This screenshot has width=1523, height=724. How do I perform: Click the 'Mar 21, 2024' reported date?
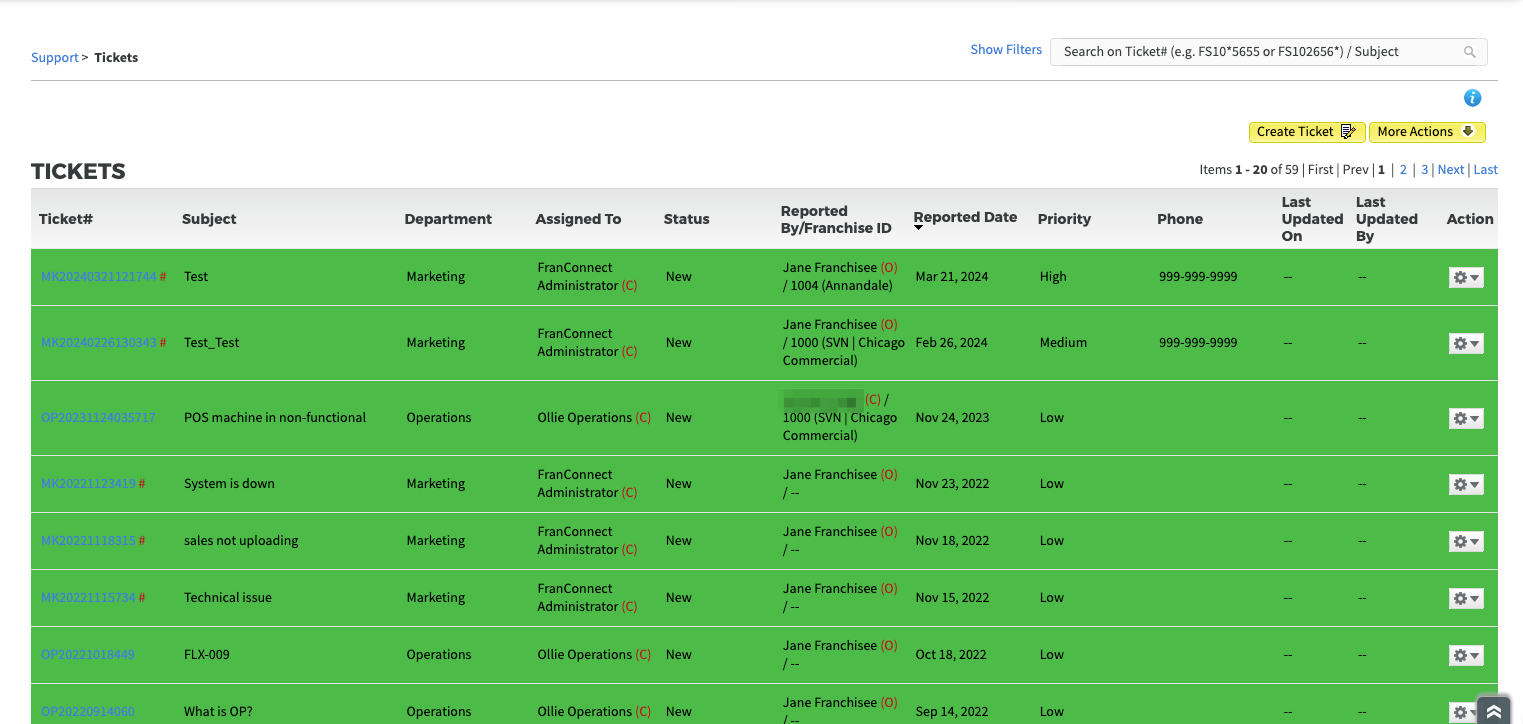click(x=952, y=276)
